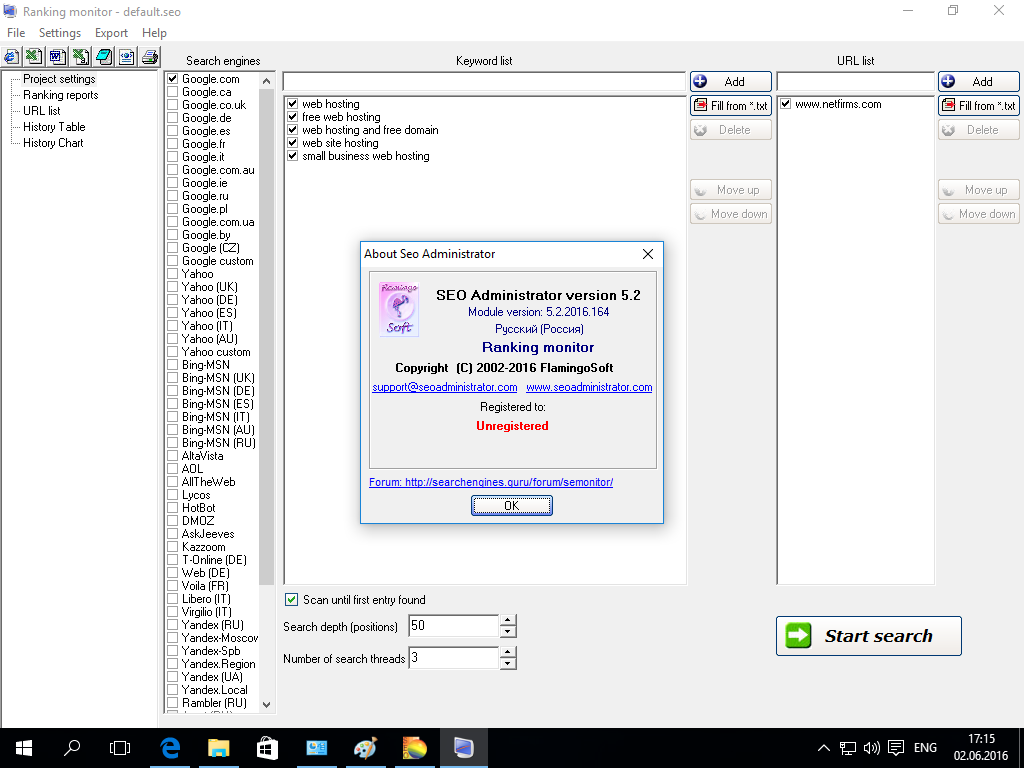Open www.seoadministrator.com link
Viewport: 1024px width, 768px height.
point(589,387)
